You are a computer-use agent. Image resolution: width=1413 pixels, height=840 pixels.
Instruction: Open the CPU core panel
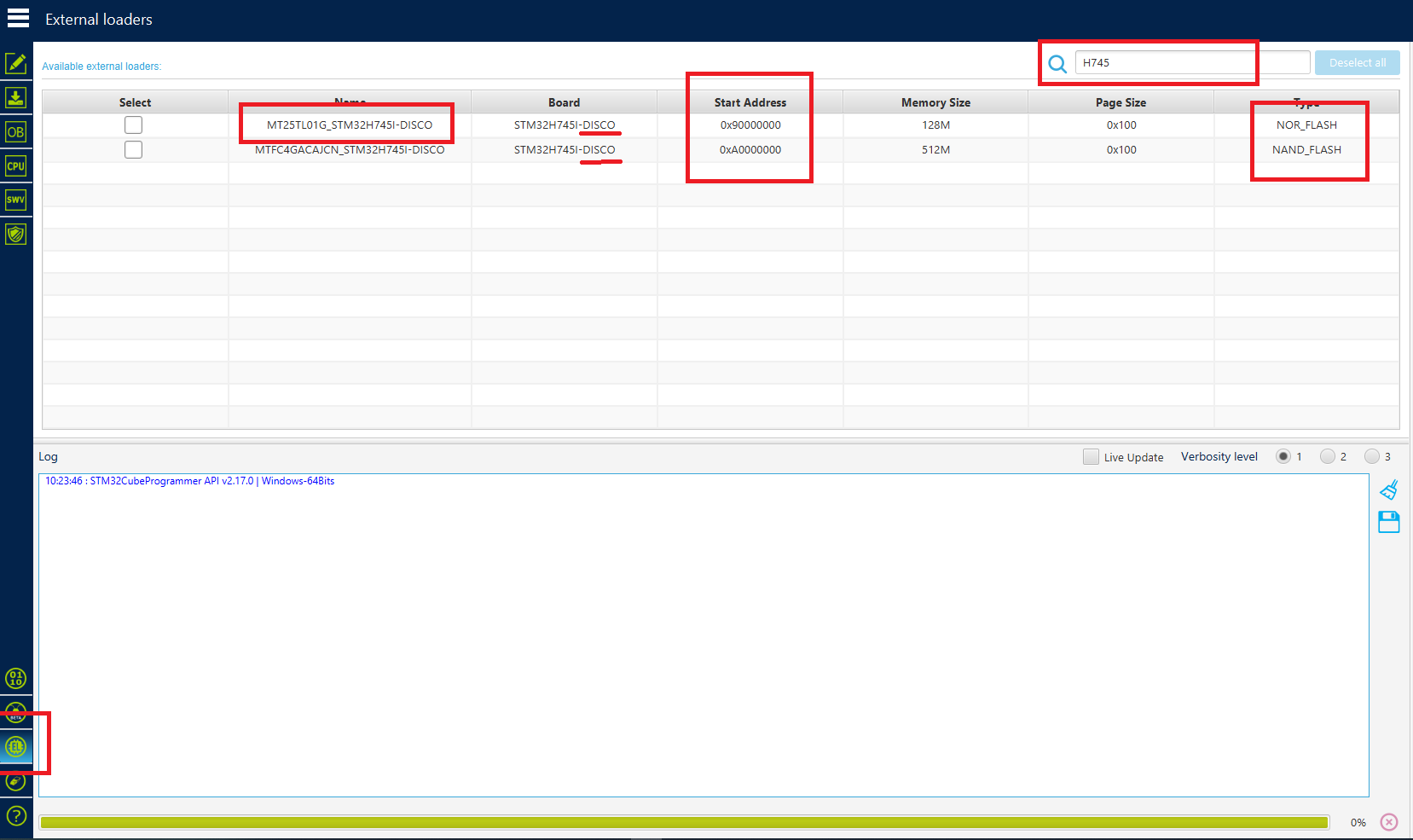[x=16, y=165]
